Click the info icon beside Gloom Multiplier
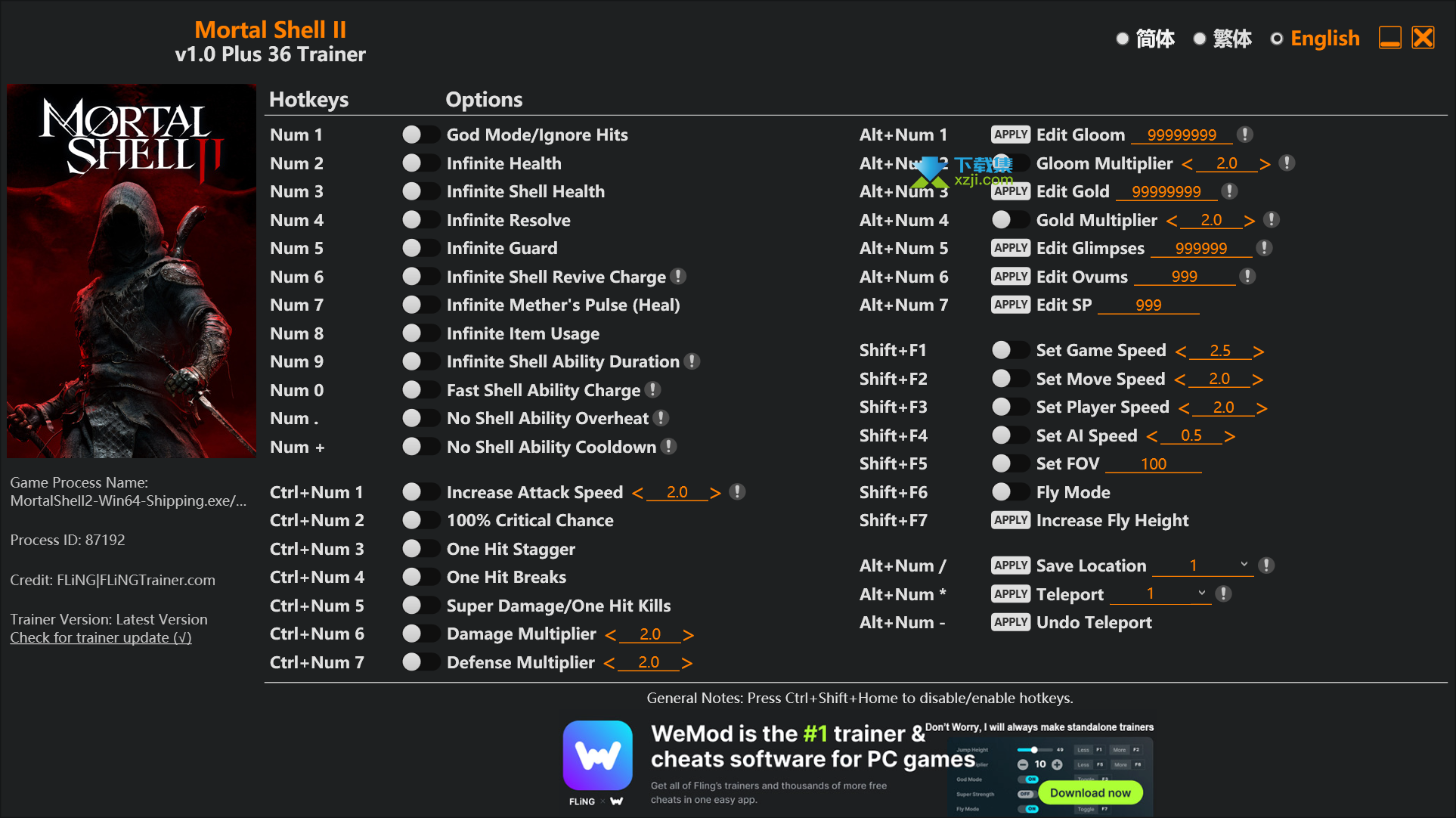Image resolution: width=1456 pixels, height=818 pixels. pyautogui.click(x=1287, y=163)
